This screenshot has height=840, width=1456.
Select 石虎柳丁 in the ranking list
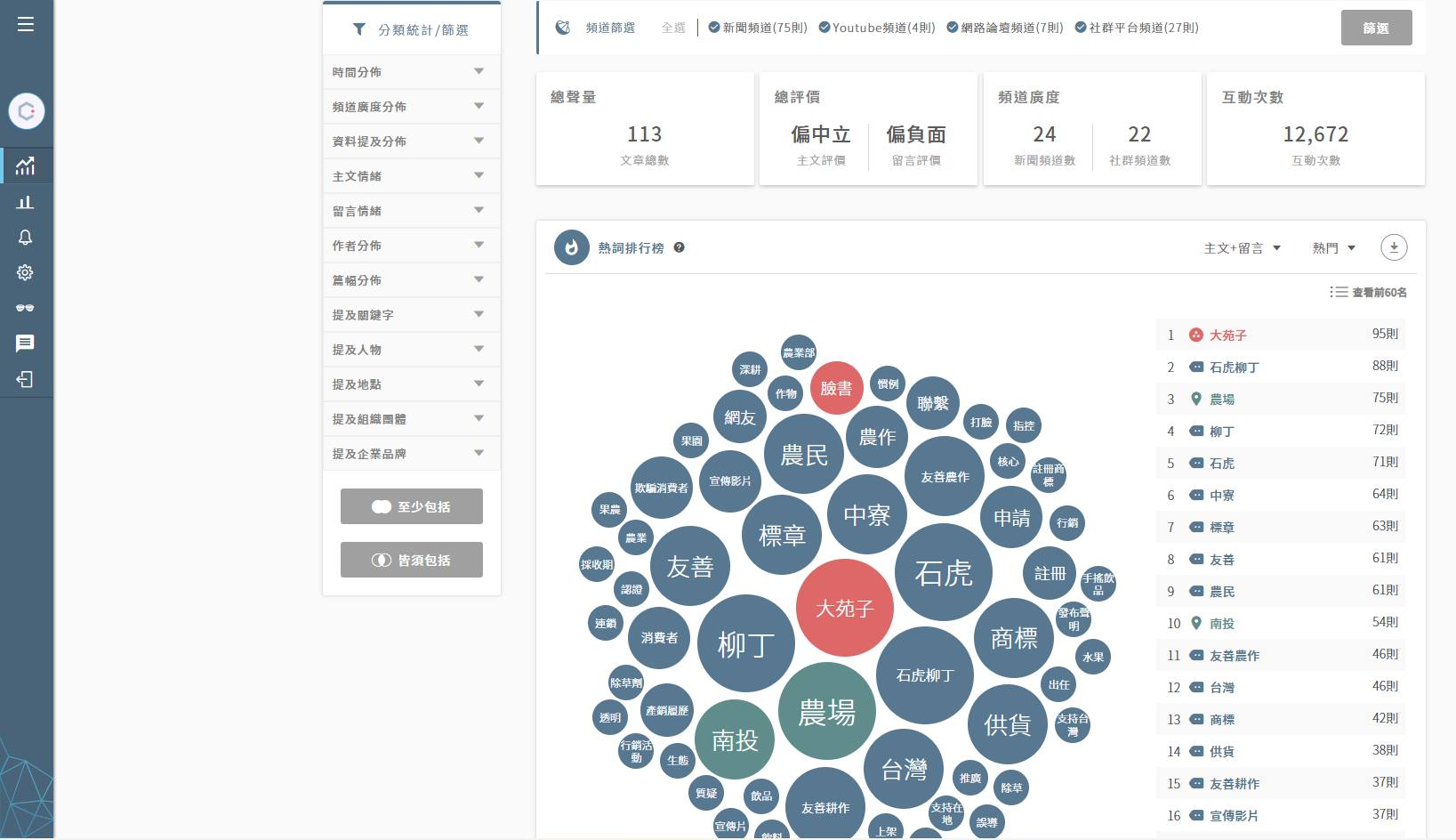coord(1234,367)
